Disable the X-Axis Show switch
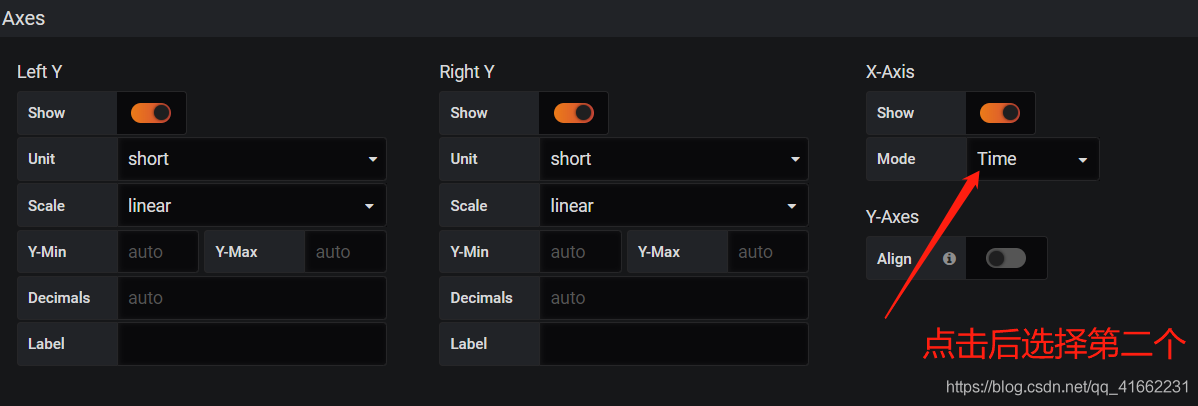This screenshot has width=1198, height=406. pyautogui.click(x=1000, y=113)
